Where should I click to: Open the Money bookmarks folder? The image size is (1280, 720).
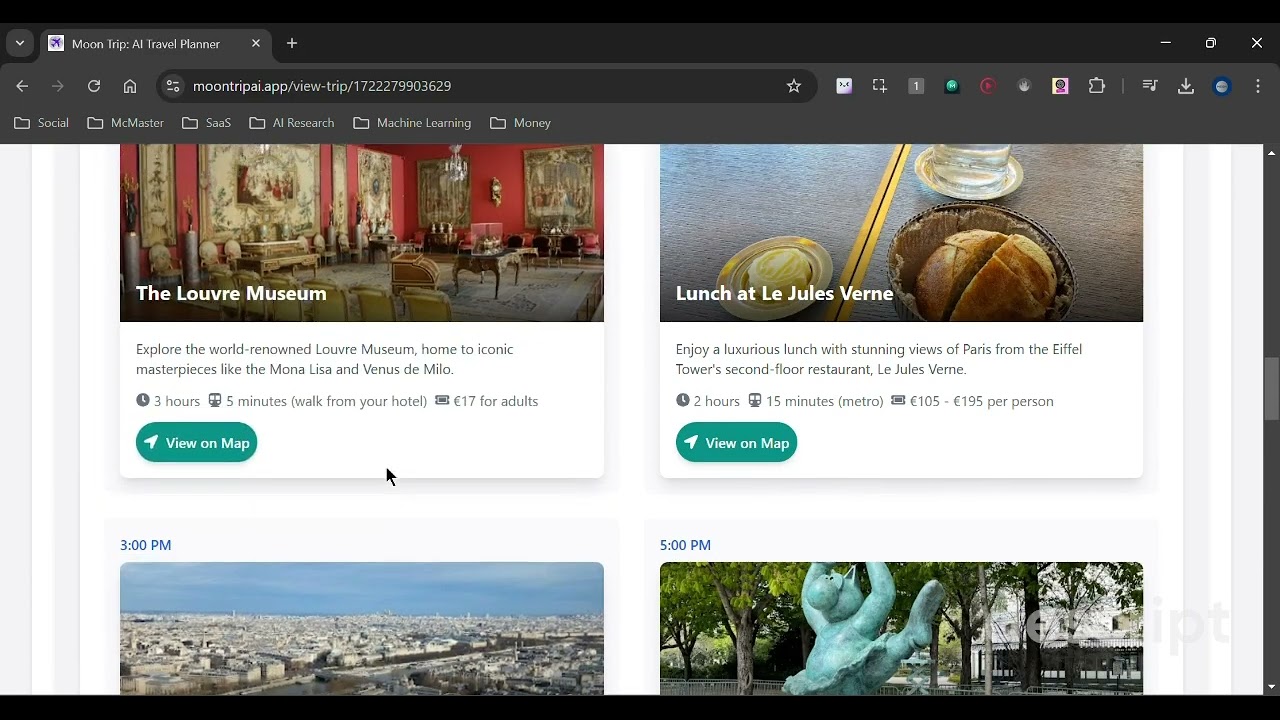coord(521,123)
